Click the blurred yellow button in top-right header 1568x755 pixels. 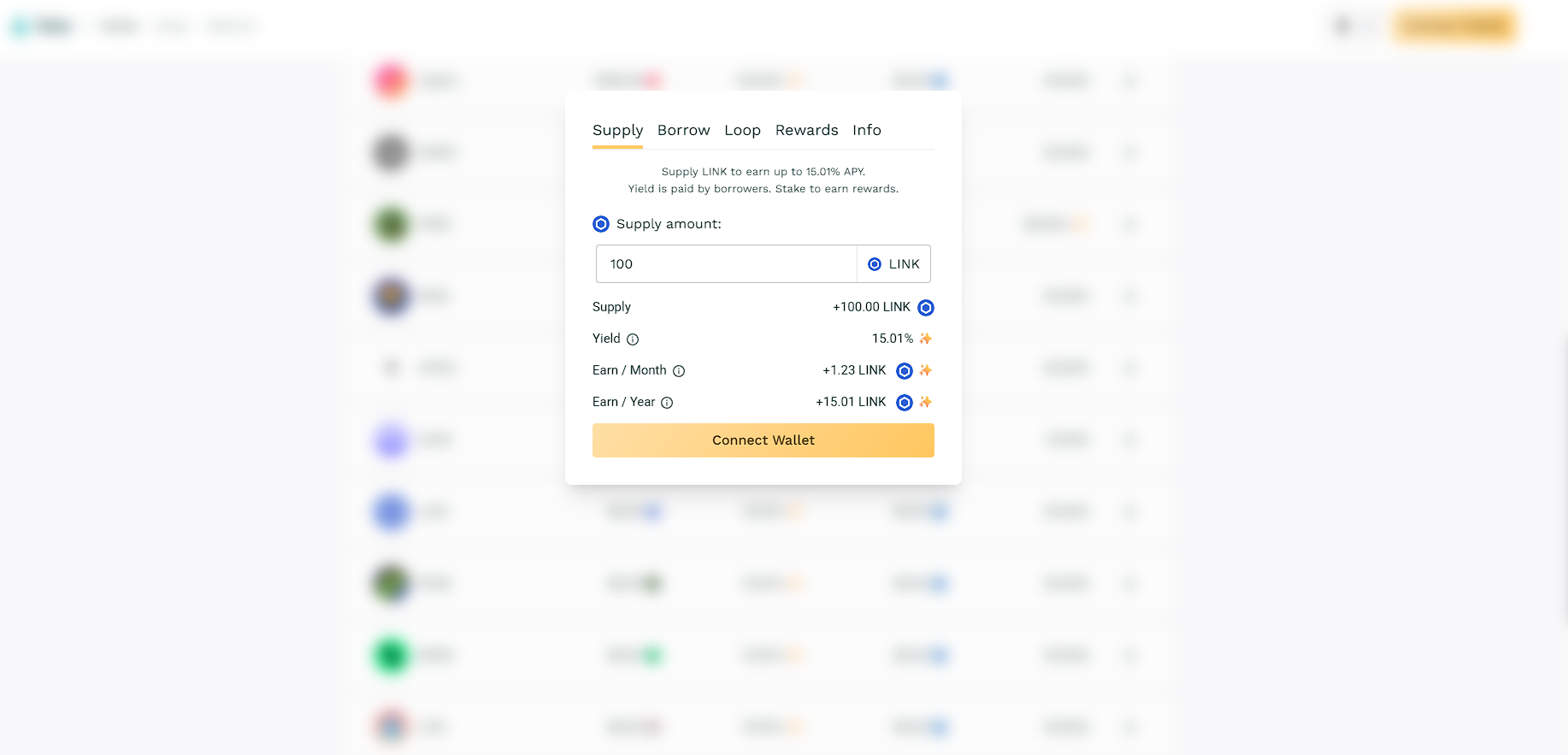(x=1455, y=27)
